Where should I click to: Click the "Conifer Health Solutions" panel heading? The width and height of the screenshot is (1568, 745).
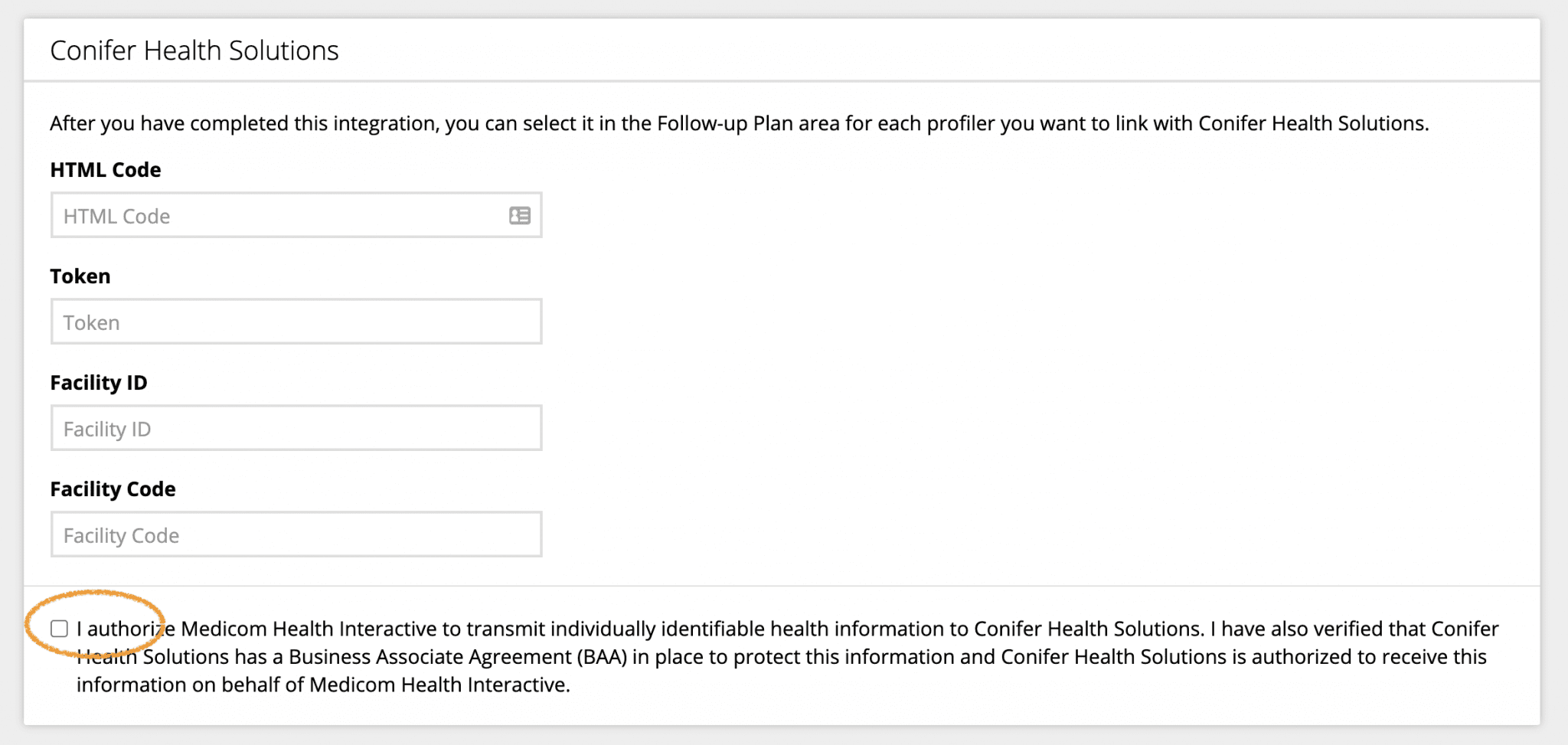tap(194, 51)
